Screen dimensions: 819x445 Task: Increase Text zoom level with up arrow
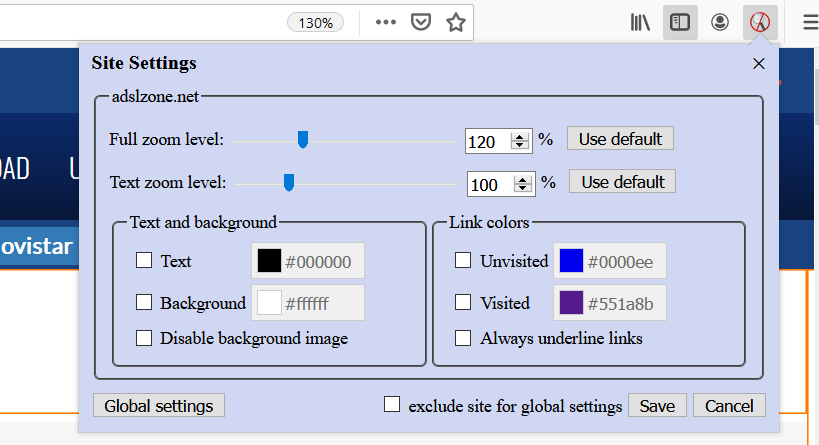click(x=522, y=180)
